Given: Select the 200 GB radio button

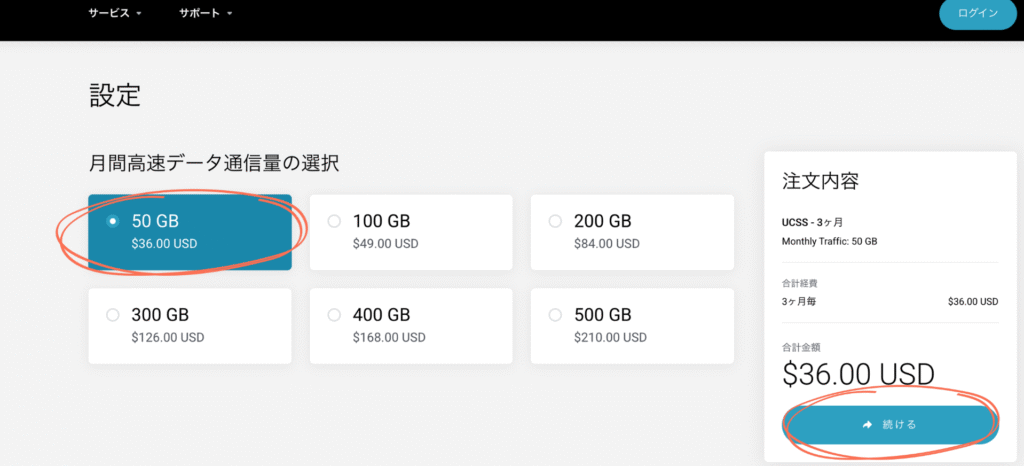Looking at the screenshot, I should point(555,221).
